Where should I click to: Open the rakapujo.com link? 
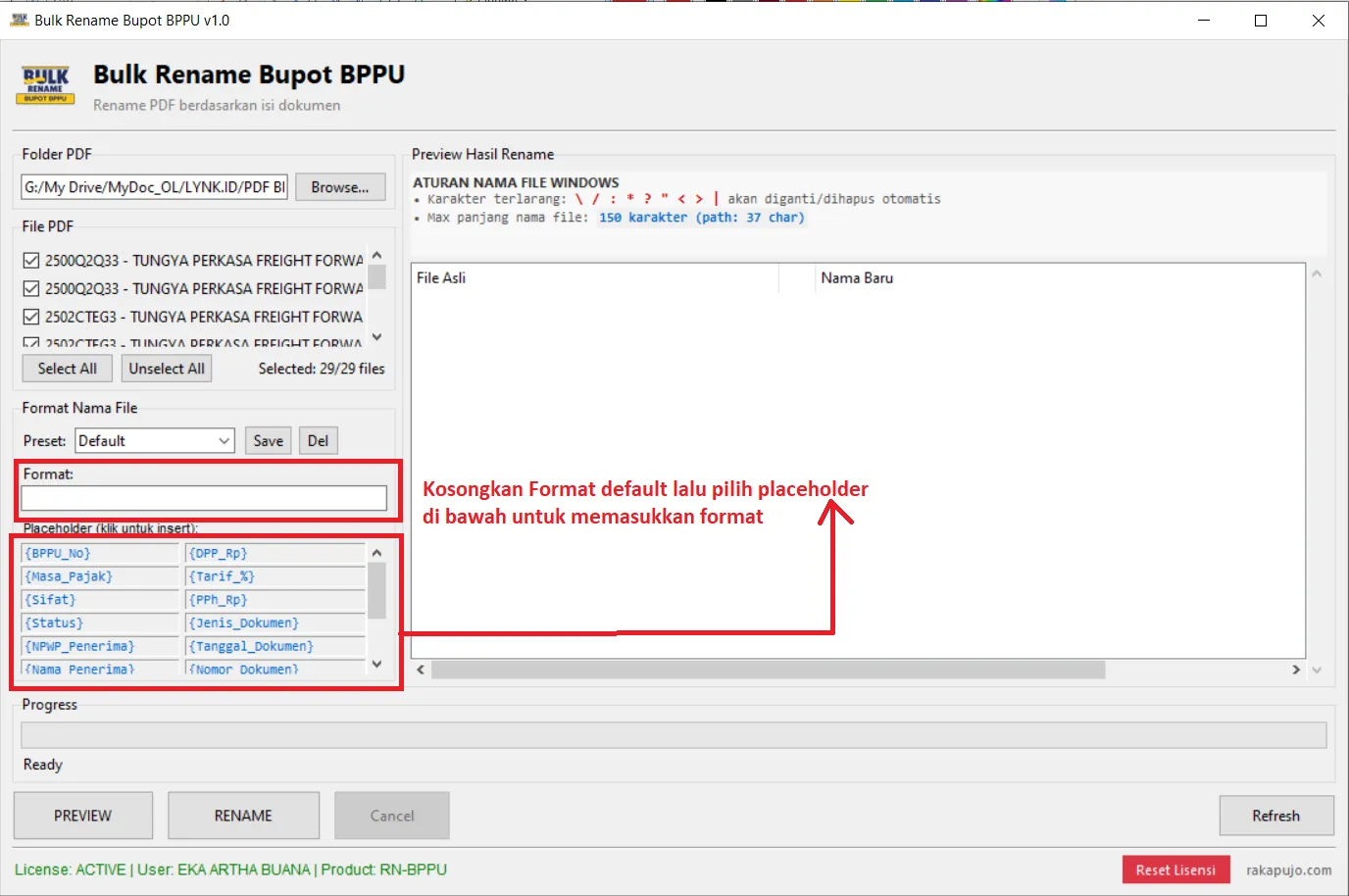(1288, 871)
